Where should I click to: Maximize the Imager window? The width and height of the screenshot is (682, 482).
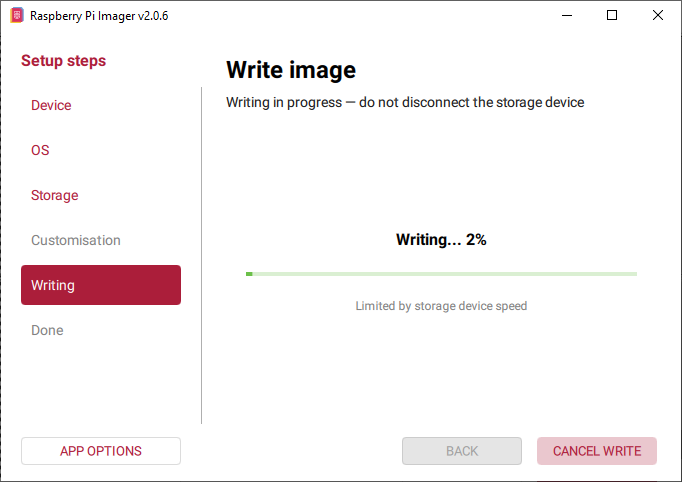[612, 16]
